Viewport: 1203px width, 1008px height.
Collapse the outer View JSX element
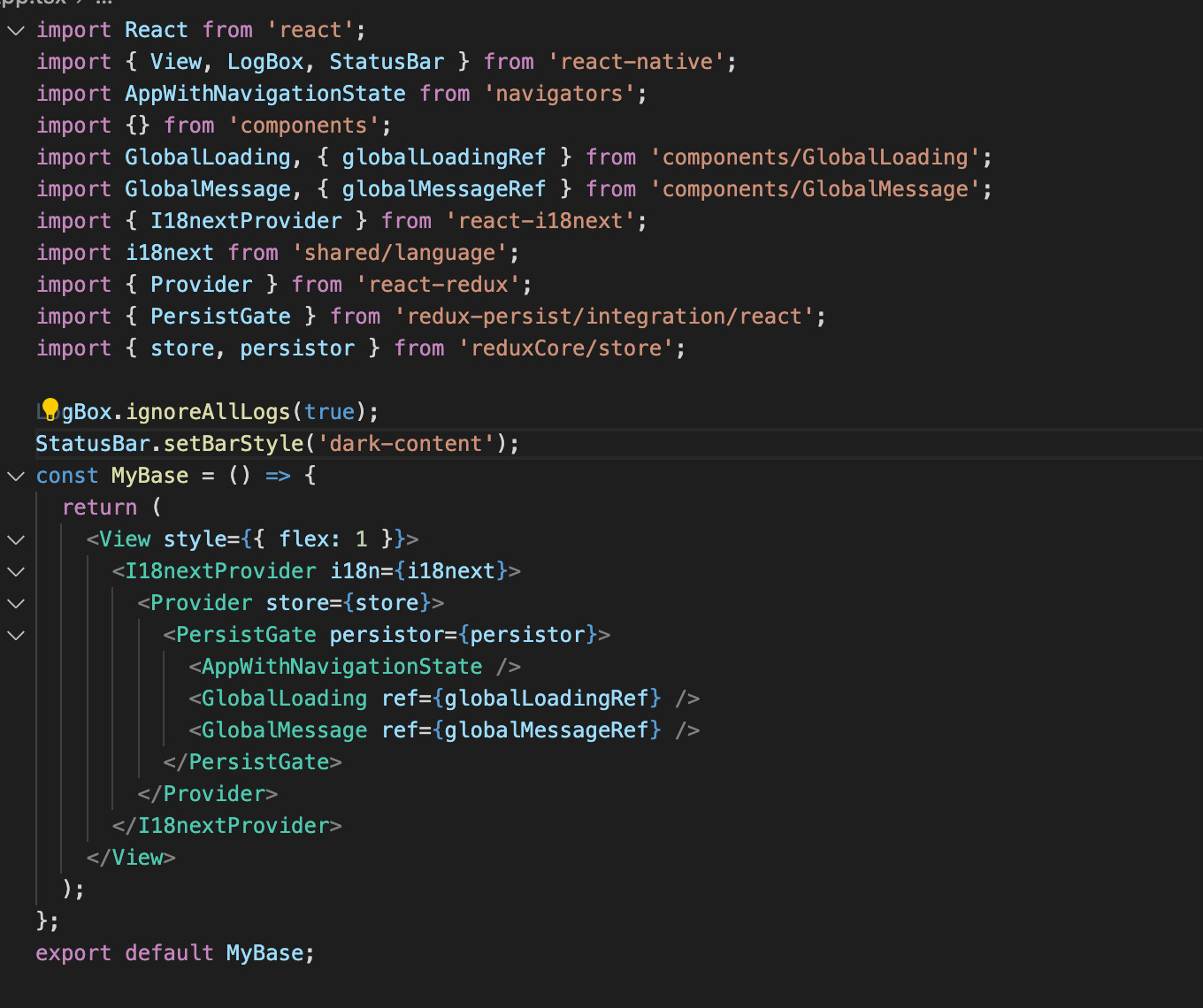(15, 539)
